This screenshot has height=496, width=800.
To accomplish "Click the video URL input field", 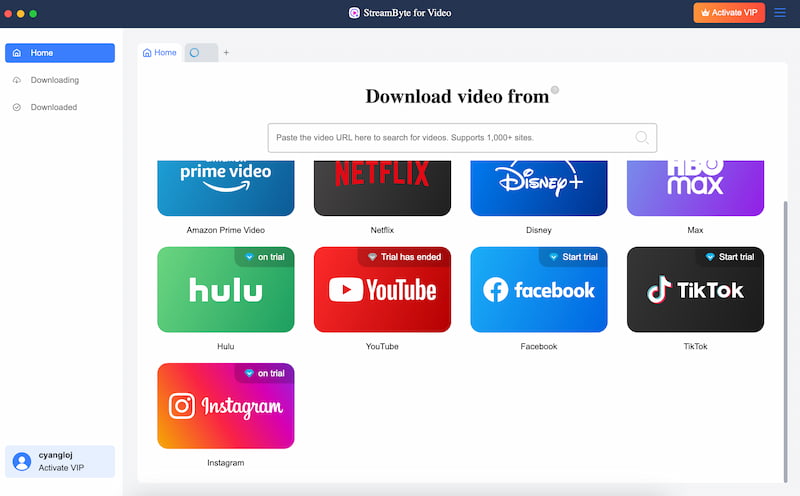I will click(x=462, y=138).
